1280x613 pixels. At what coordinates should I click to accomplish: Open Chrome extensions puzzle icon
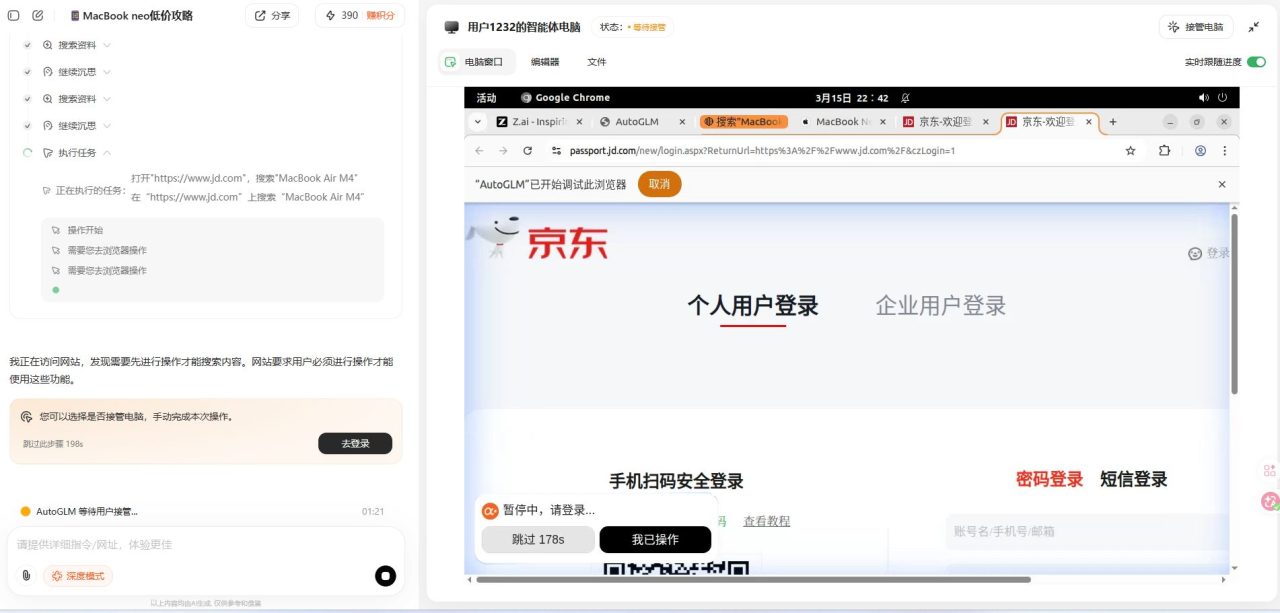[1164, 151]
